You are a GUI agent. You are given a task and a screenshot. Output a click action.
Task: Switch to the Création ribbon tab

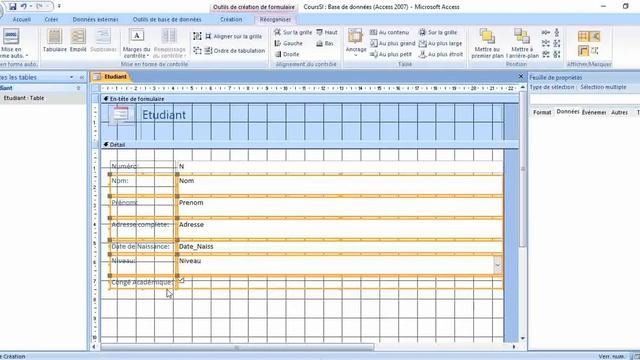tap(231, 20)
